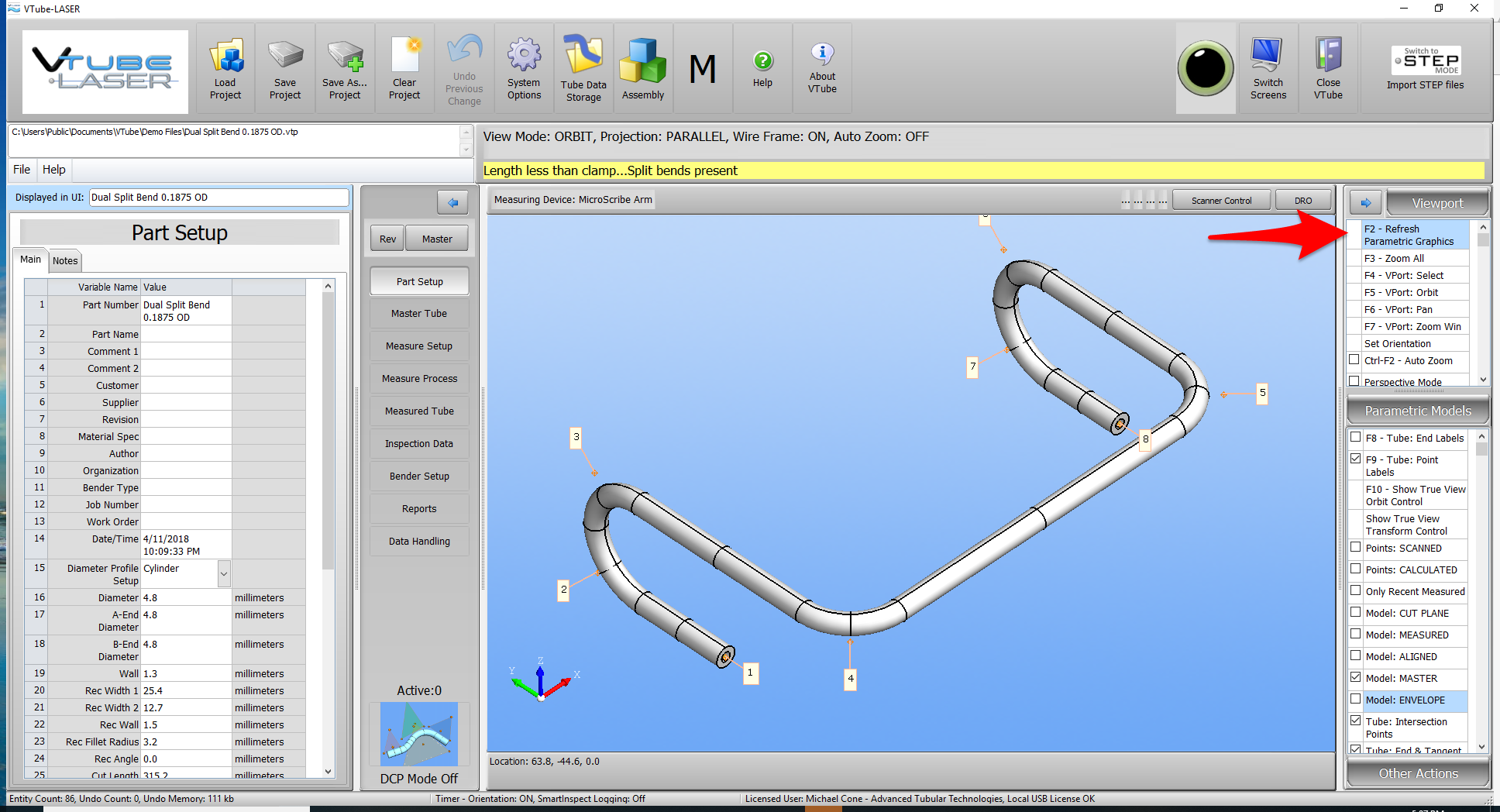
Task: Expand the Other Actions panel
Action: [1417, 773]
